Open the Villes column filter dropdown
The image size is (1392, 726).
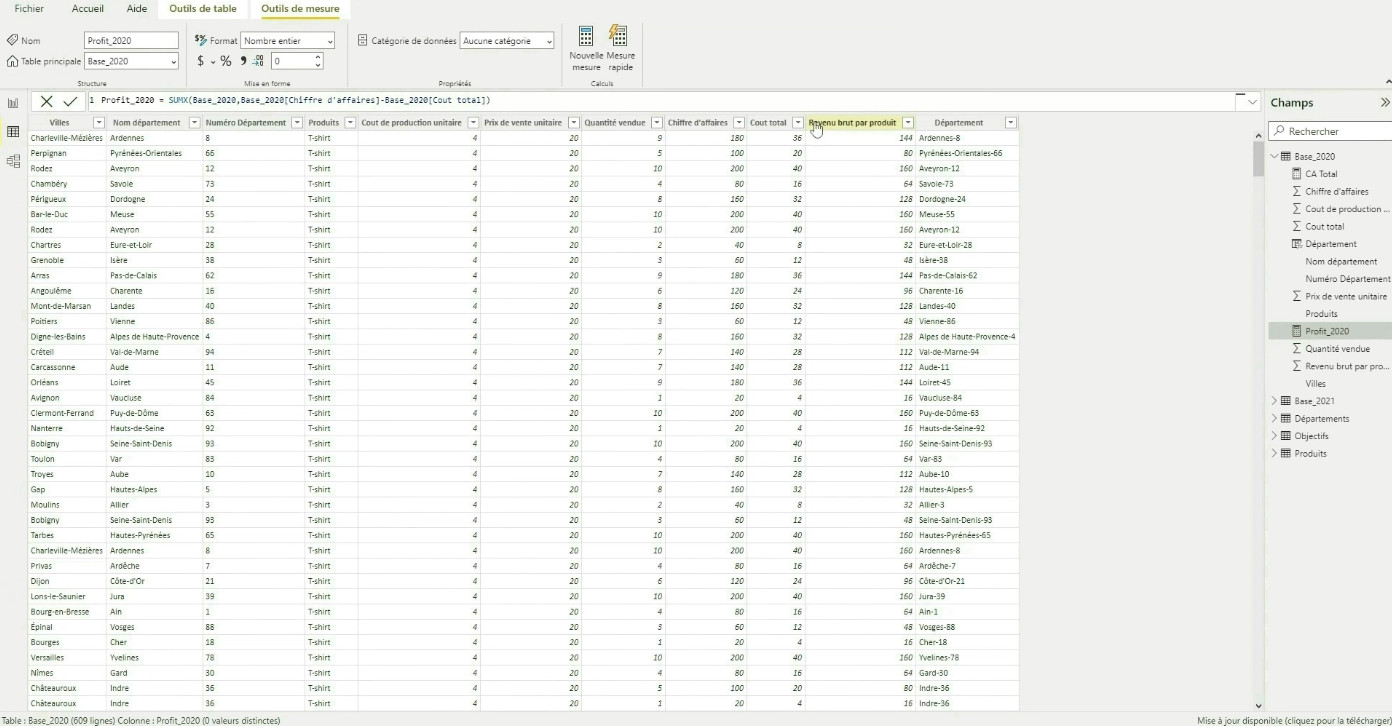pos(98,123)
